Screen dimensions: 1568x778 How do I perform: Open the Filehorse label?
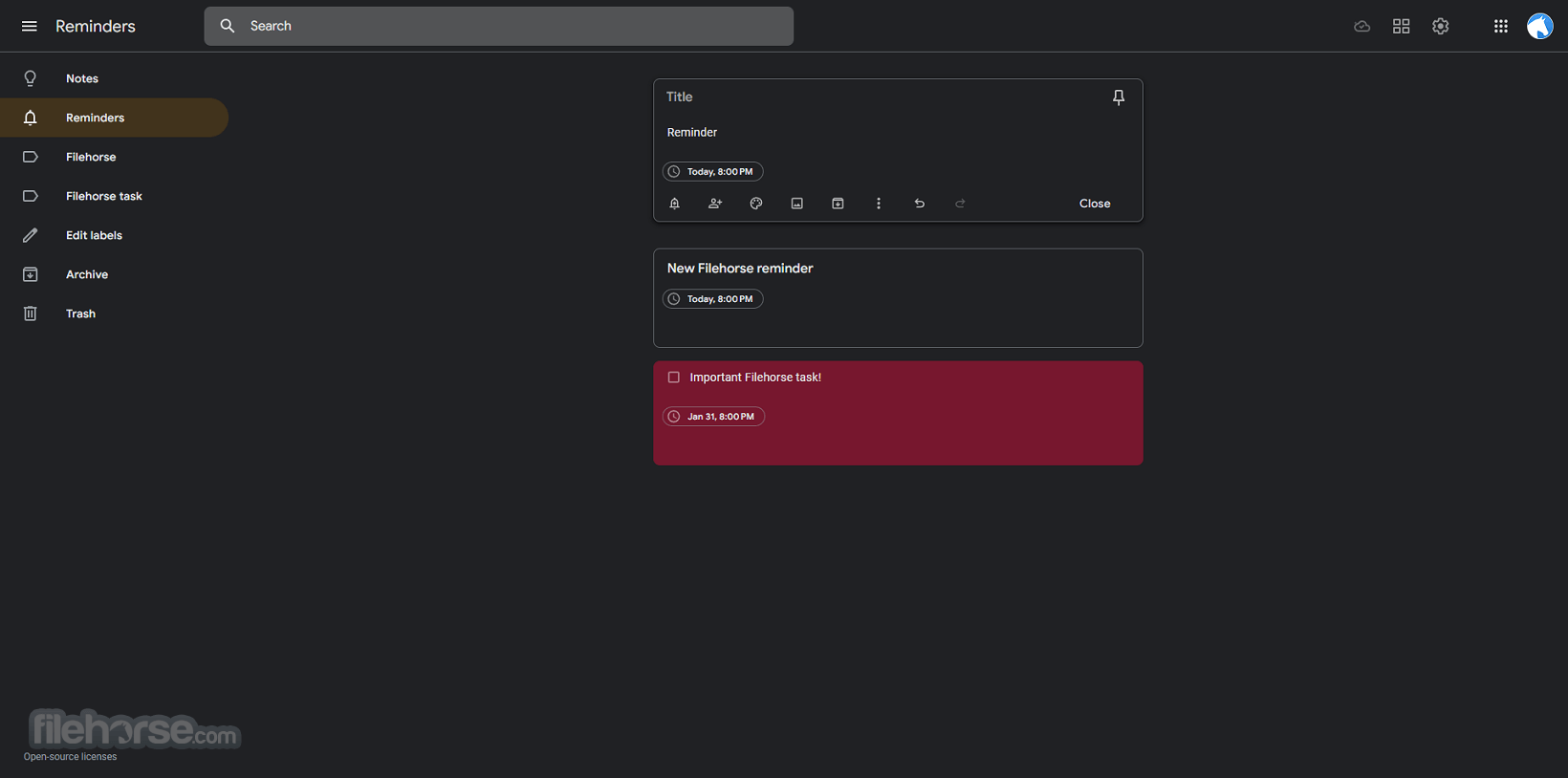114,157
